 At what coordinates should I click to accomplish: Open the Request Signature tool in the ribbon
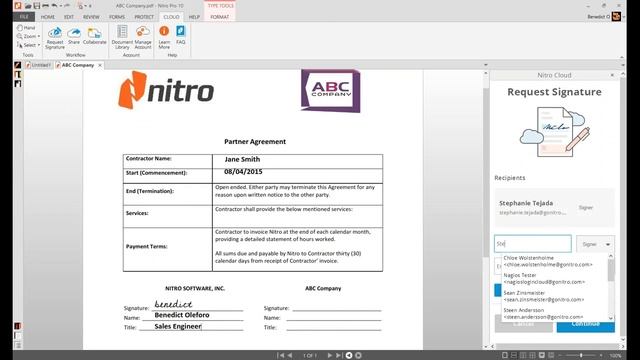coord(55,38)
